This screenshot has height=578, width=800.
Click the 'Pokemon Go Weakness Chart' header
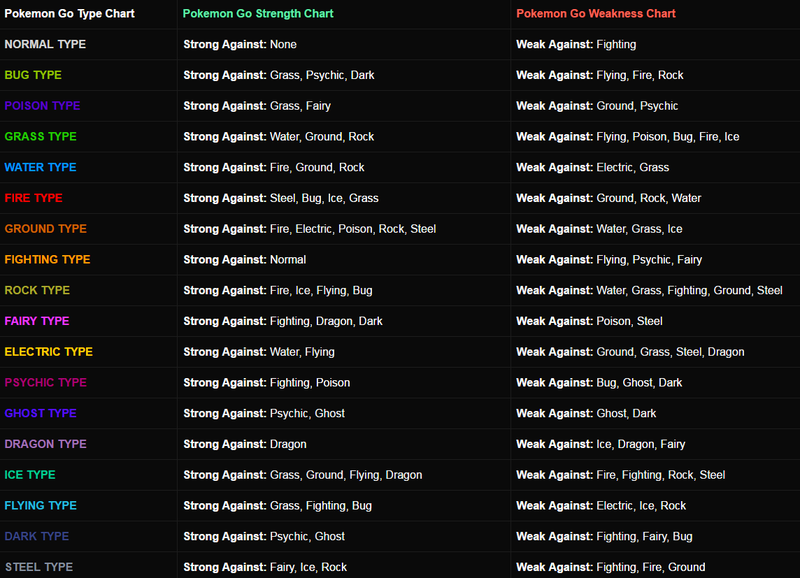596,14
